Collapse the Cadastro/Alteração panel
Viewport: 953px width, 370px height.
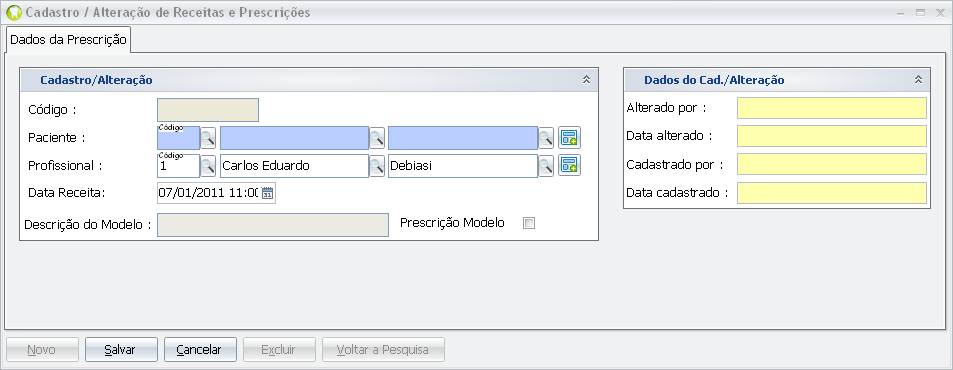click(586, 80)
